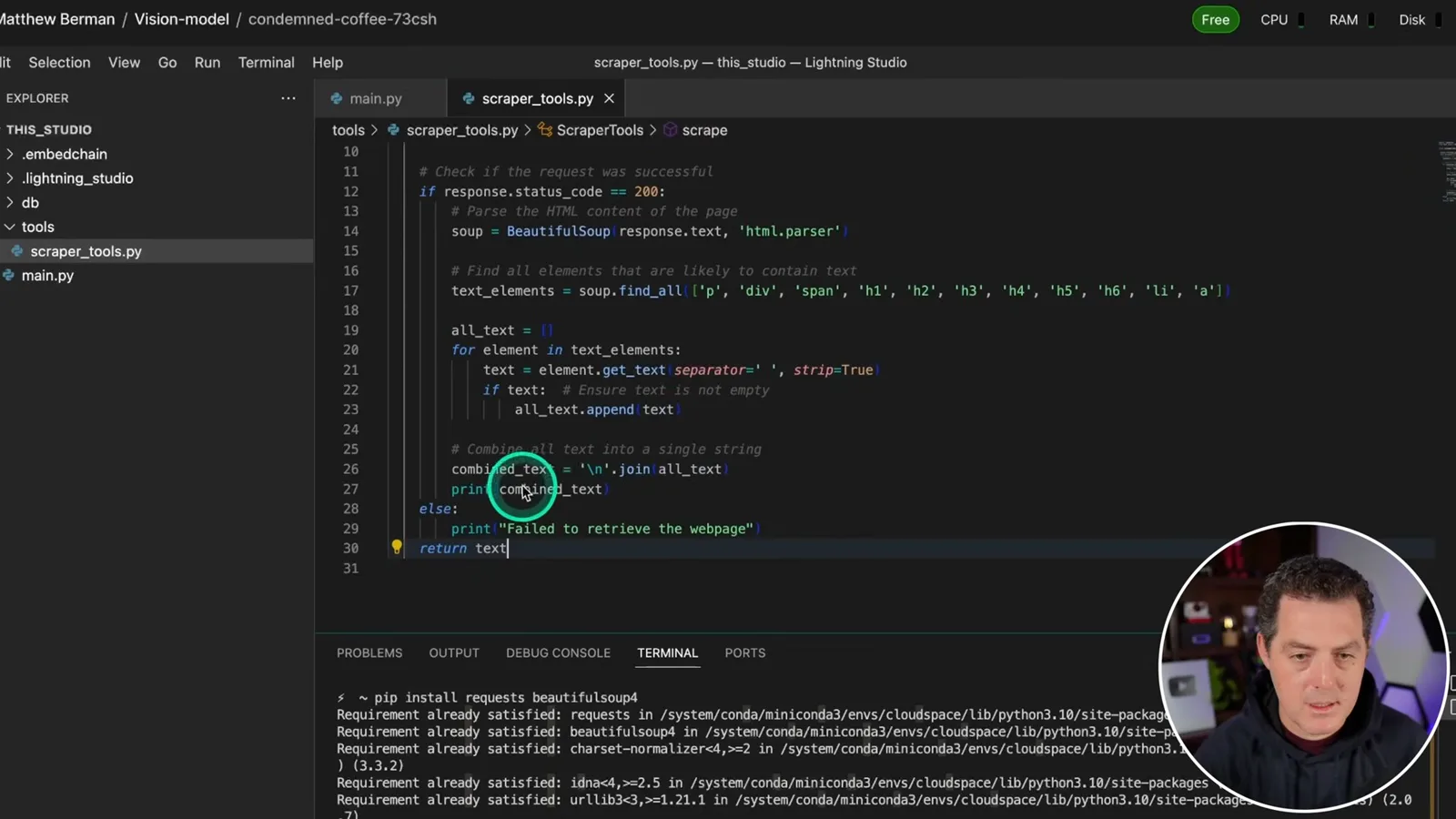Open the Vision-model breadcrumb link
Viewport: 1456px width, 819px height.
point(181,19)
